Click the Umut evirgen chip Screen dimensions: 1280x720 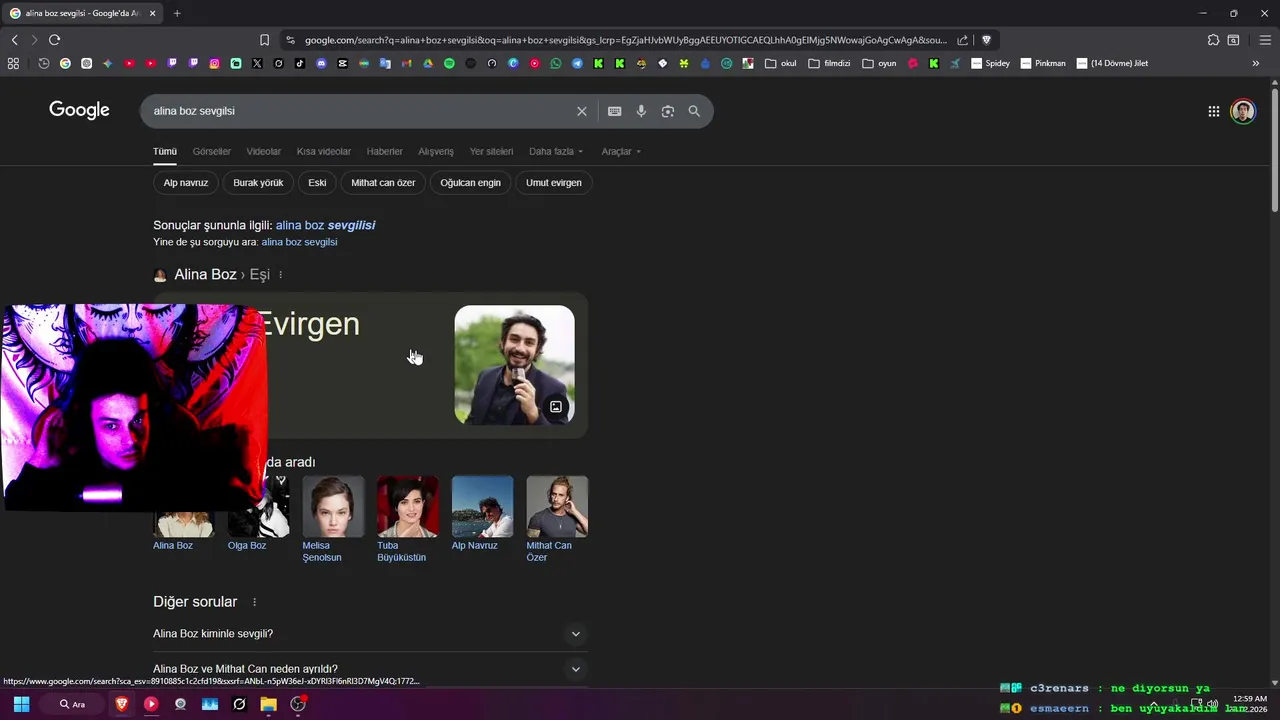click(554, 183)
